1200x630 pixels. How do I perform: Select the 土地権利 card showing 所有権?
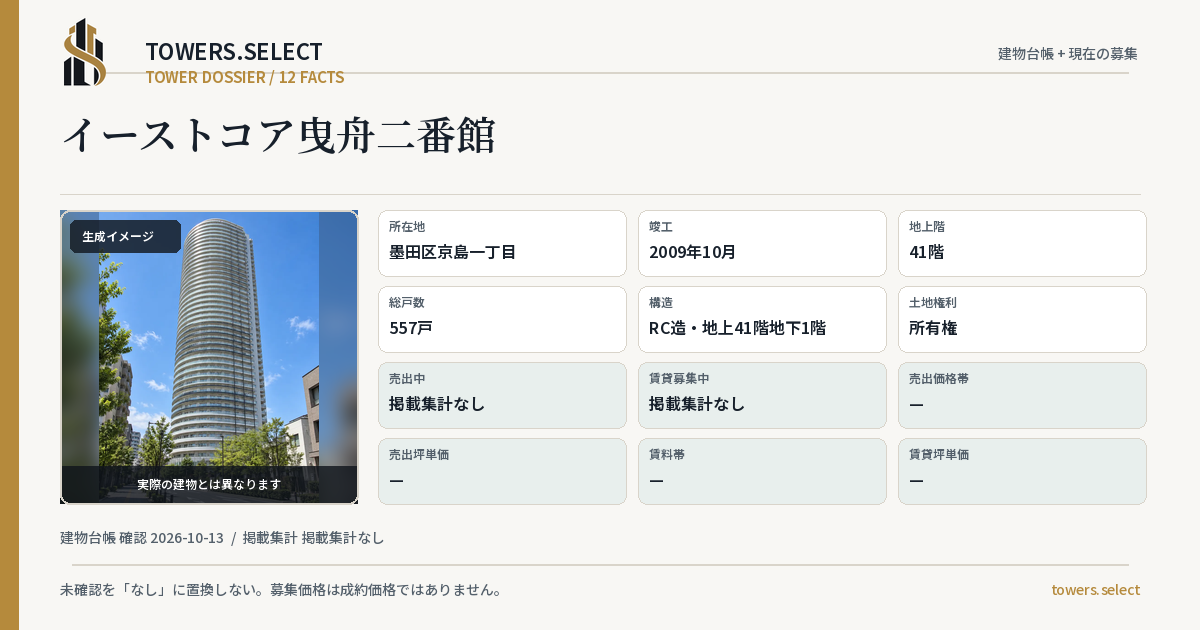[1022, 319]
